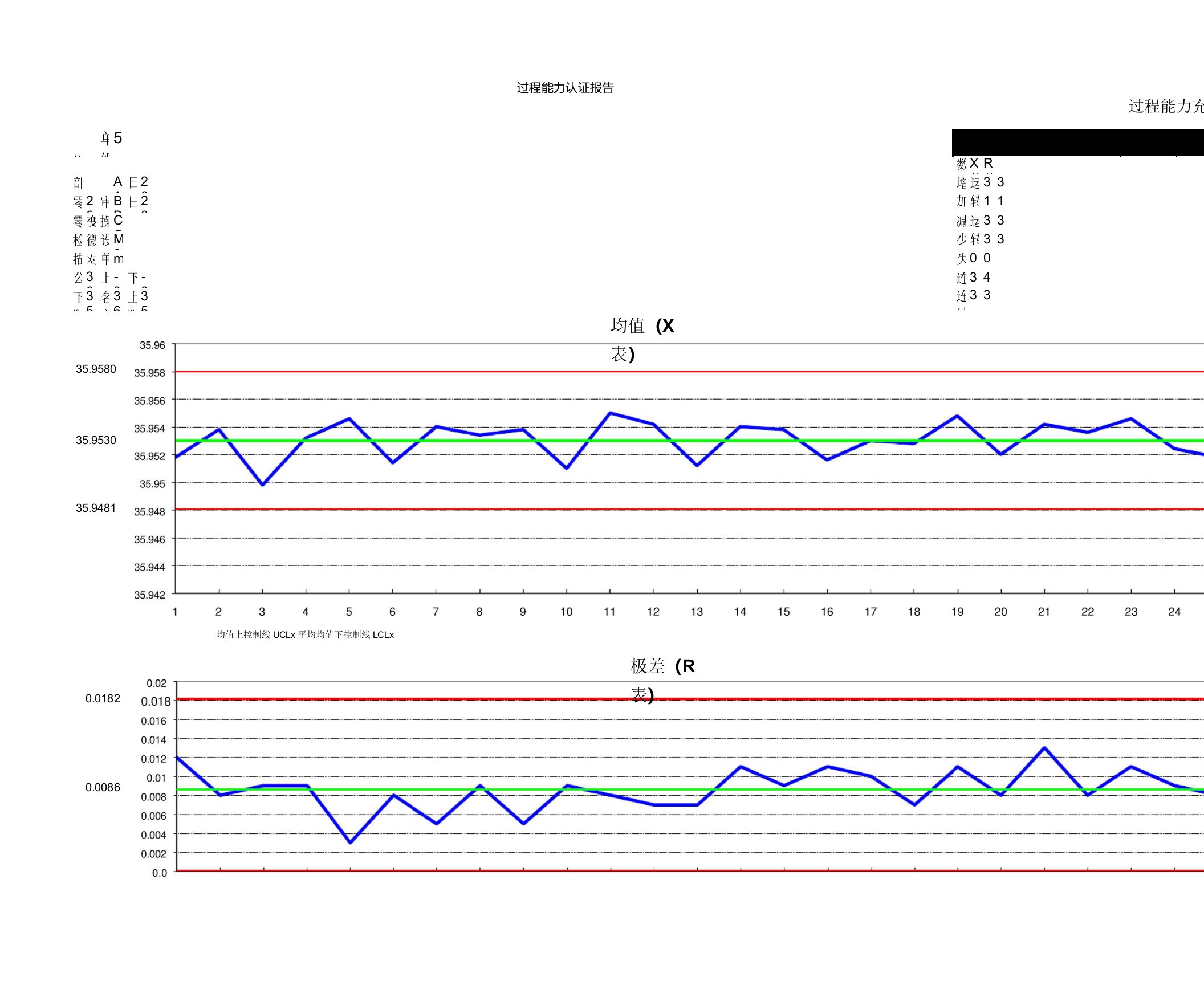Click the 0.02 tick on range chart
This screenshot has height=997, width=1204.
click(157, 683)
